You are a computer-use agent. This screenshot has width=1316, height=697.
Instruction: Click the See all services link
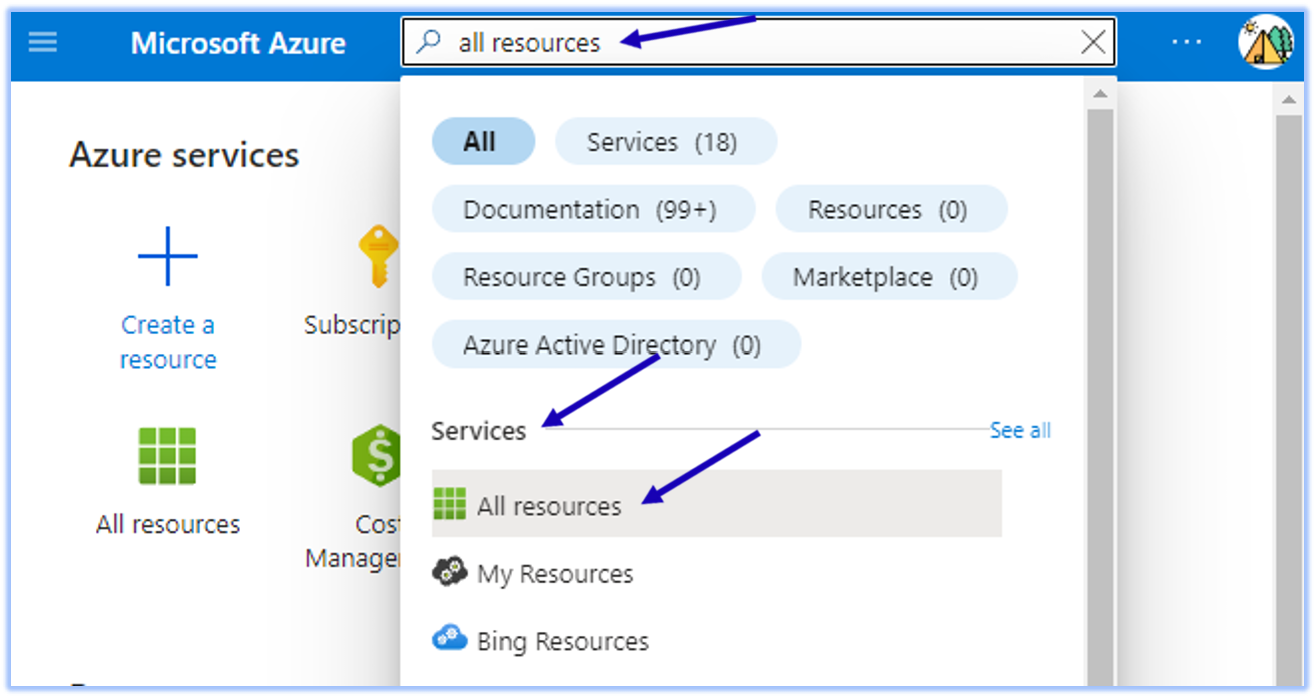[1020, 430]
